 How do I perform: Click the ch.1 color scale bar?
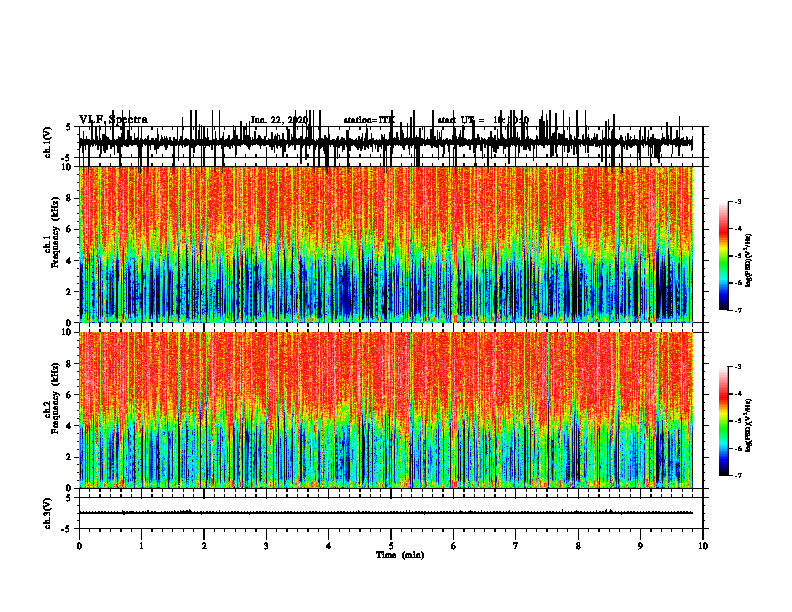point(723,256)
